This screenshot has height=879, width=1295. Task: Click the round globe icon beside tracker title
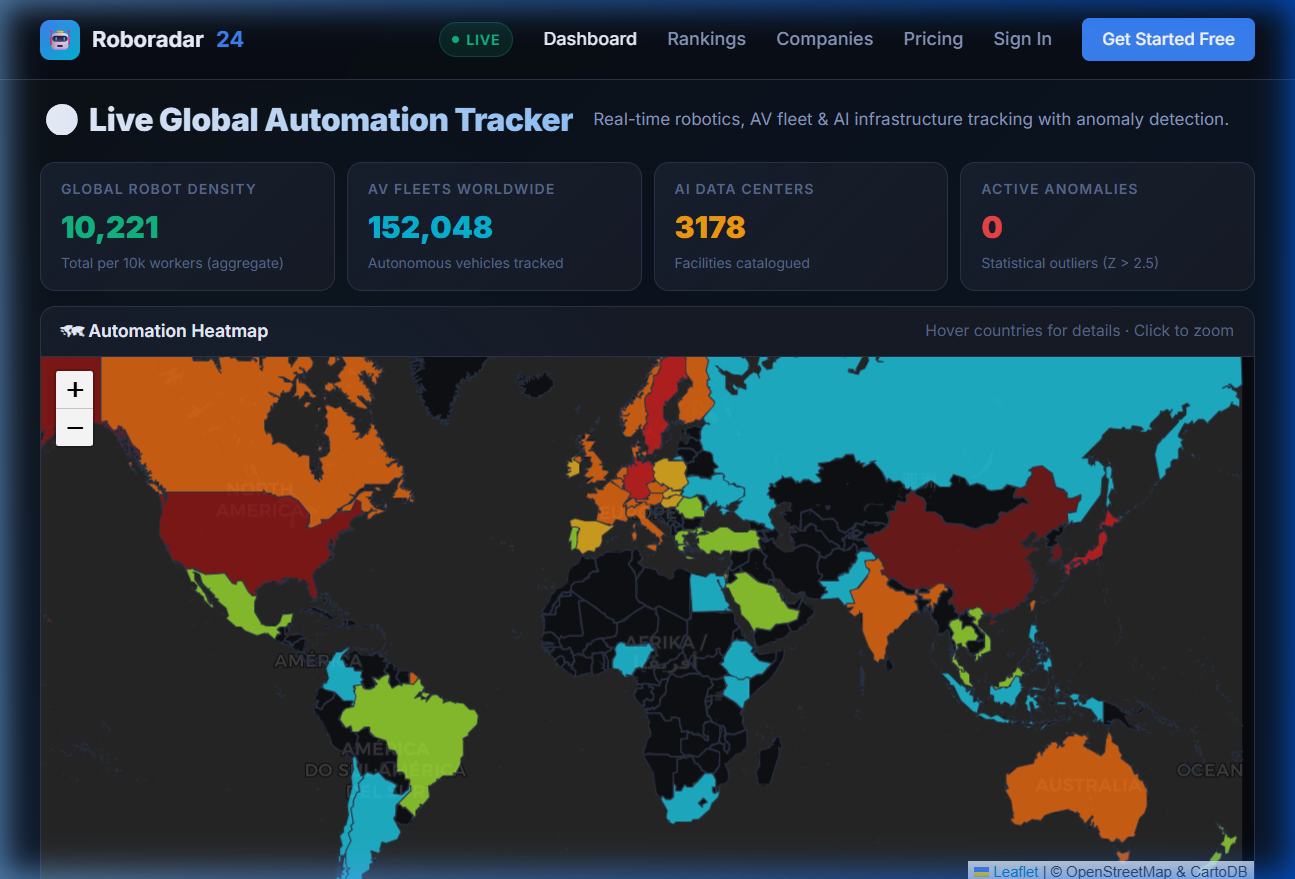tap(62, 120)
